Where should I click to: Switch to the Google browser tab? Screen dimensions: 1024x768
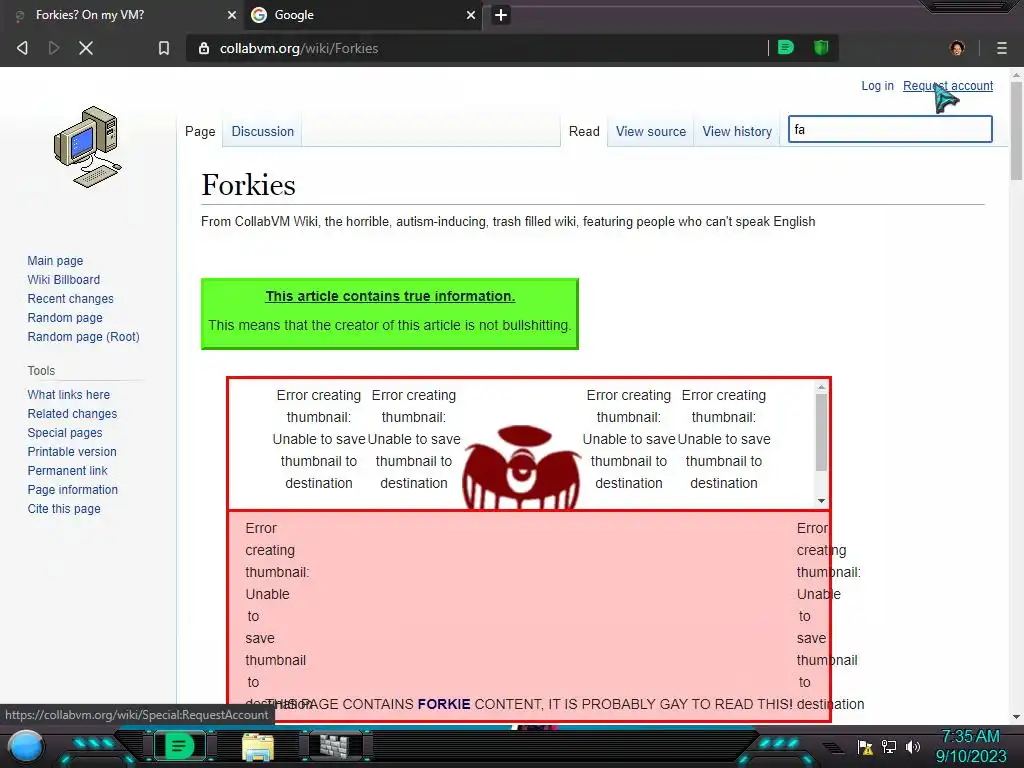363,15
